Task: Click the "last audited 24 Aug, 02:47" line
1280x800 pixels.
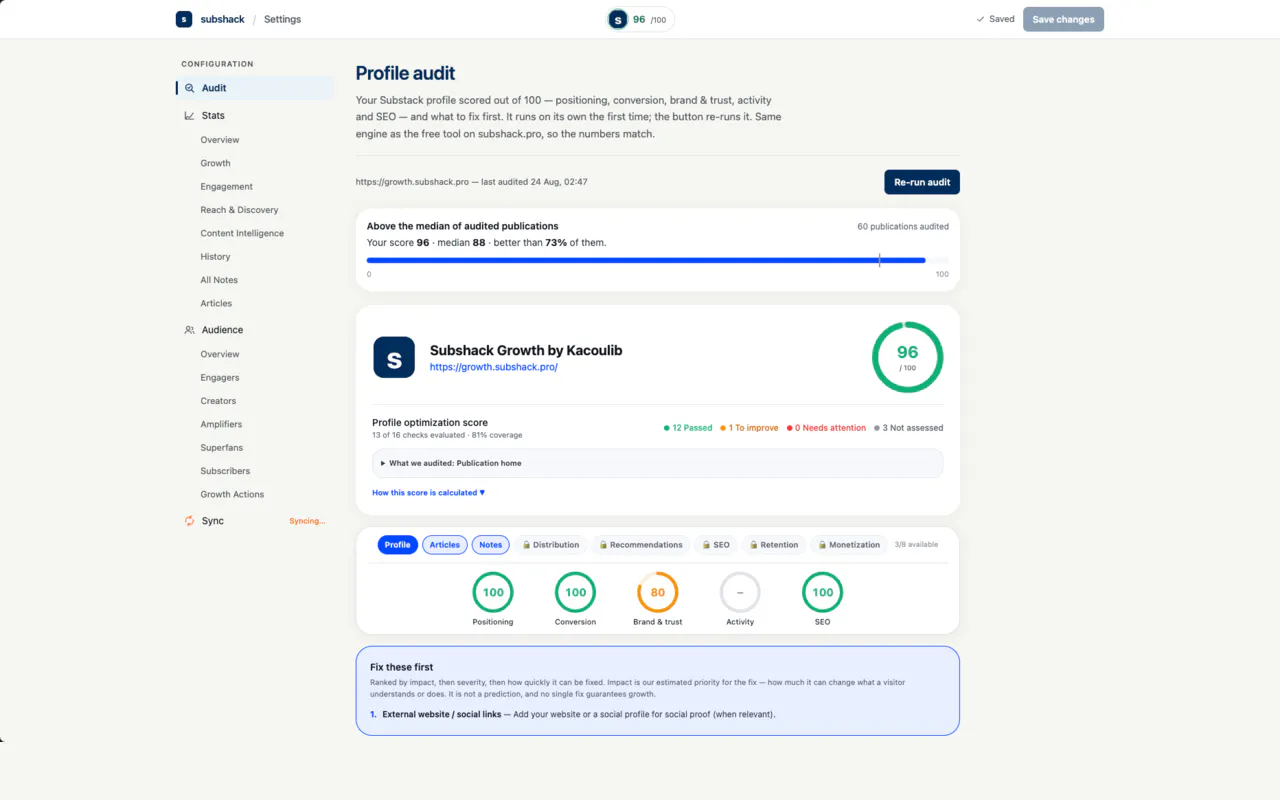Action: (534, 182)
